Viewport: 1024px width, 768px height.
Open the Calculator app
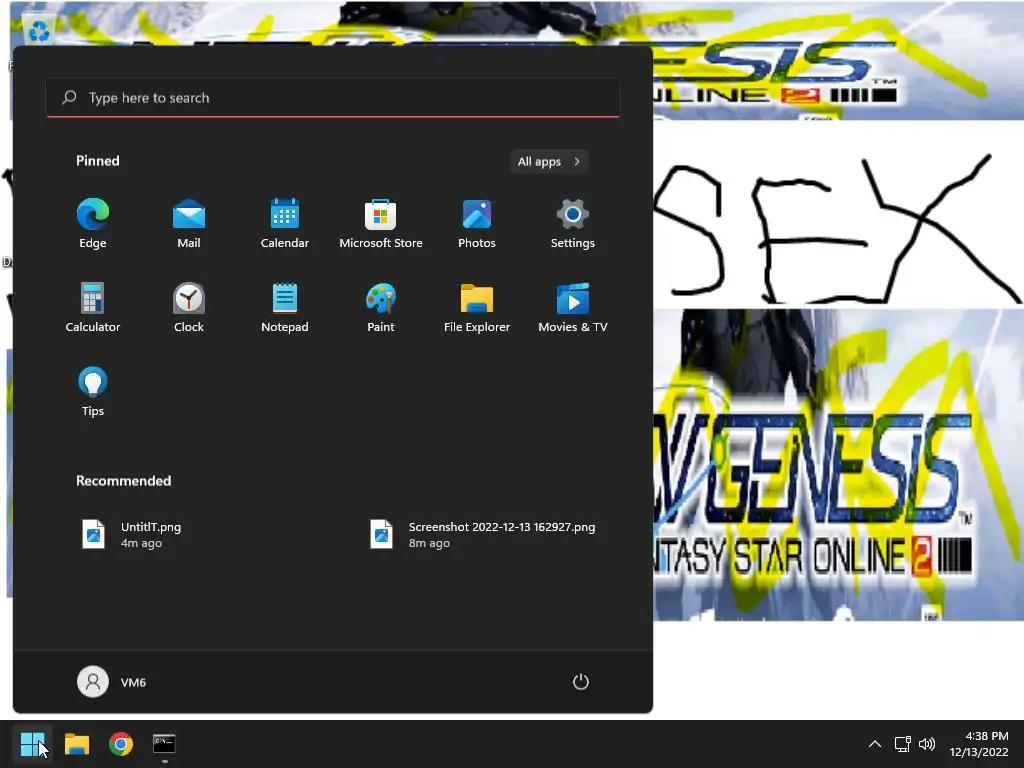pyautogui.click(x=93, y=308)
